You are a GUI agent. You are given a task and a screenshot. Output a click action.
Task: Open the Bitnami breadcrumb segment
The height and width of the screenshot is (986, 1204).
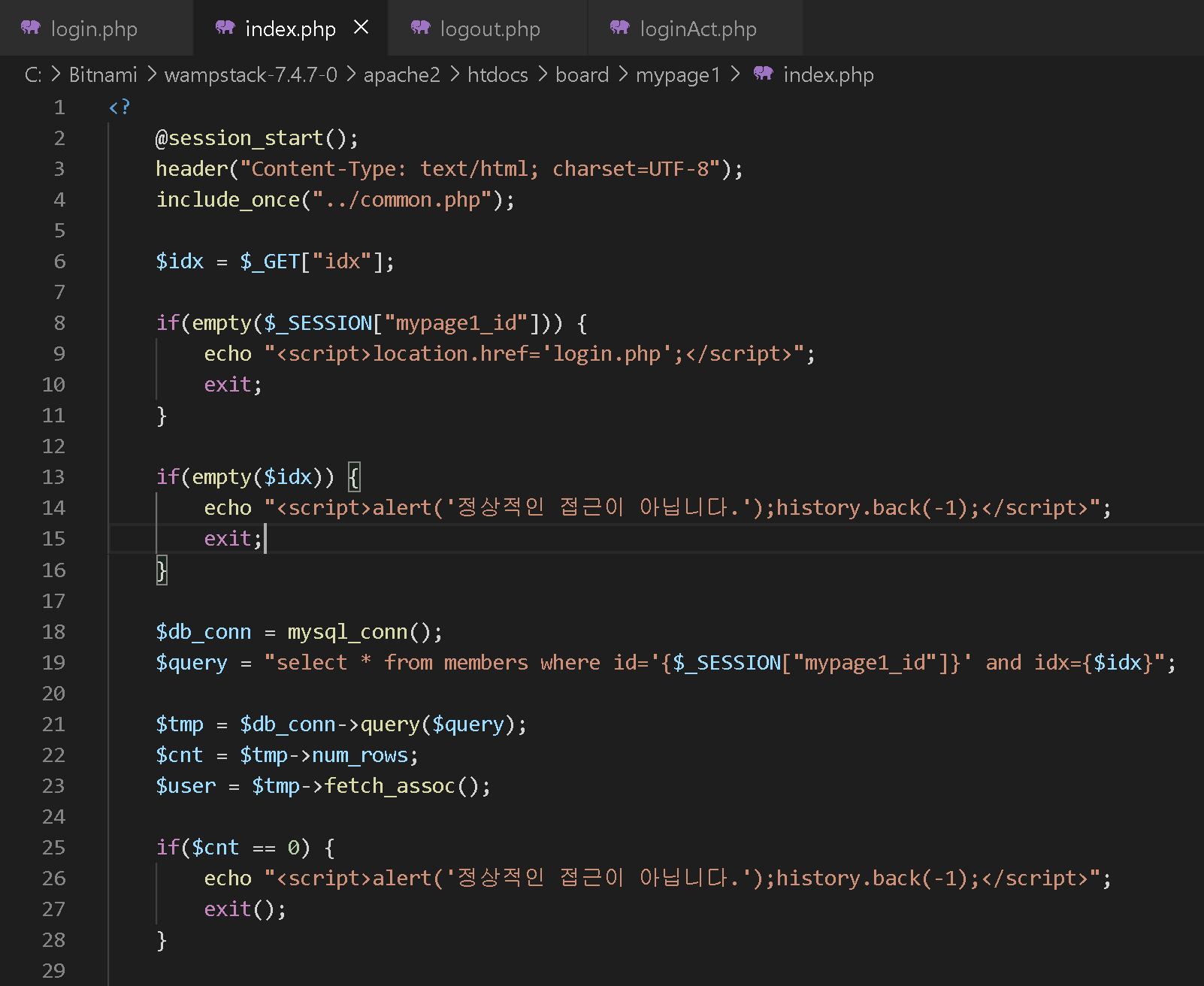pos(103,74)
